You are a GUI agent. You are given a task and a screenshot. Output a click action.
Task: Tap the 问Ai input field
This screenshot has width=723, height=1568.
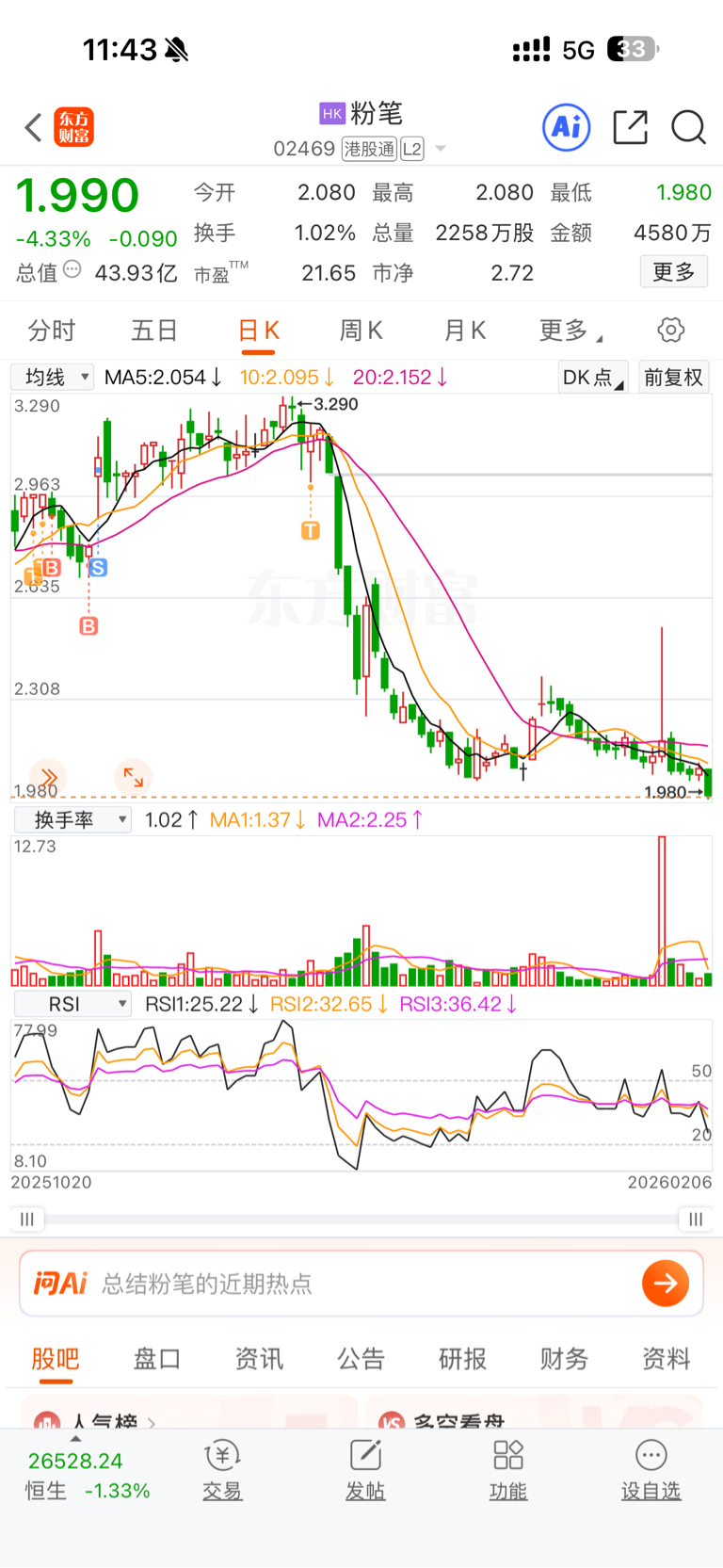coord(361,1284)
